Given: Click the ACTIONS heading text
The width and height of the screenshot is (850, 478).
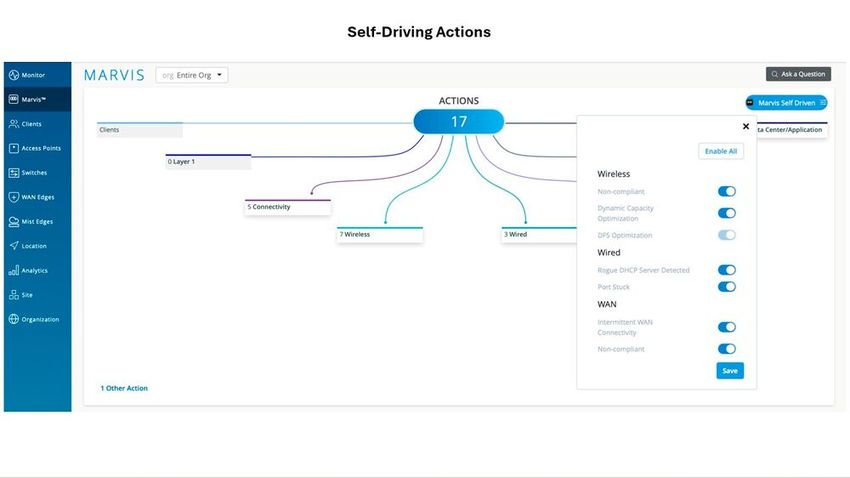Looking at the screenshot, I should pyautogui.click(x=459, y=101).
